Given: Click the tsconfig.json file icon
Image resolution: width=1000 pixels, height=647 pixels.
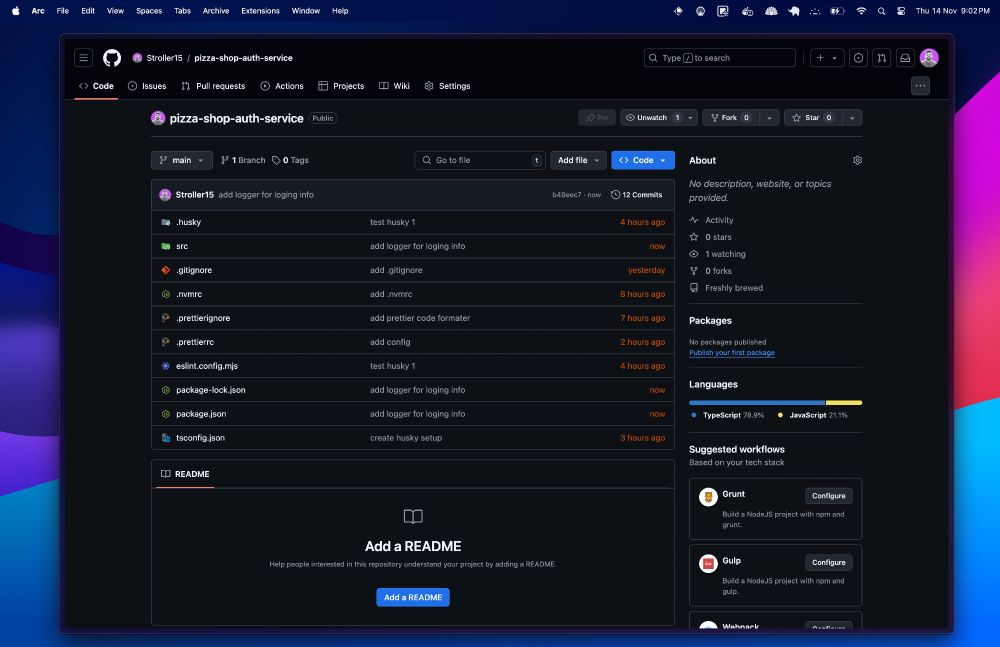Looking at the screenshot, I should [x=166, y=438].
